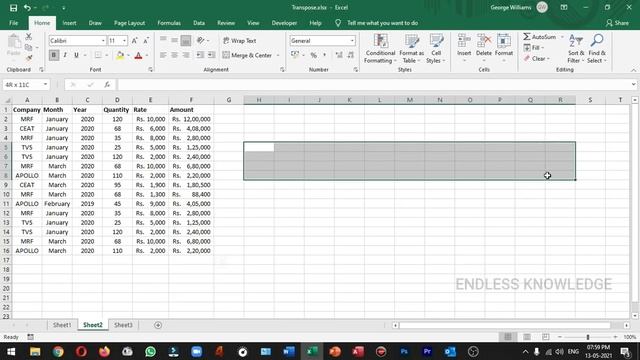Image resolution: width=640 pixels, height=360 pixels.
Task: Switch to the Data tab
Action: [199, 23]
